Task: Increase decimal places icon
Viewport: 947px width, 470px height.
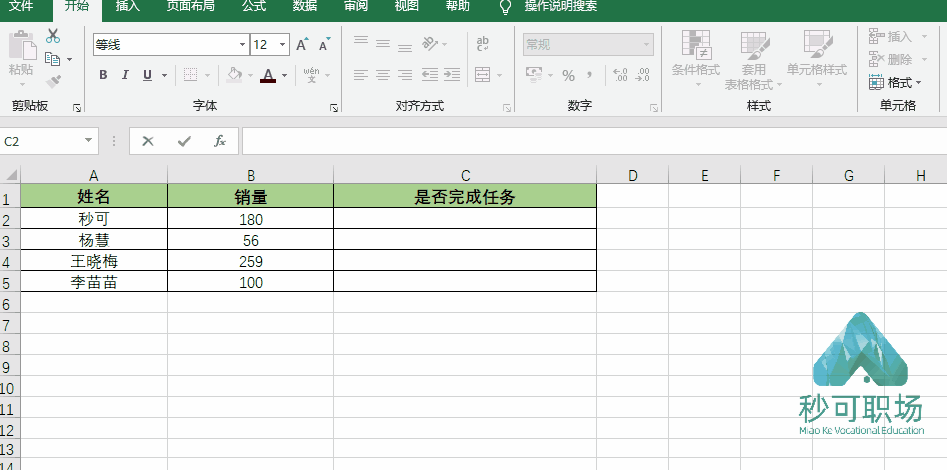Action: [620, 75]
